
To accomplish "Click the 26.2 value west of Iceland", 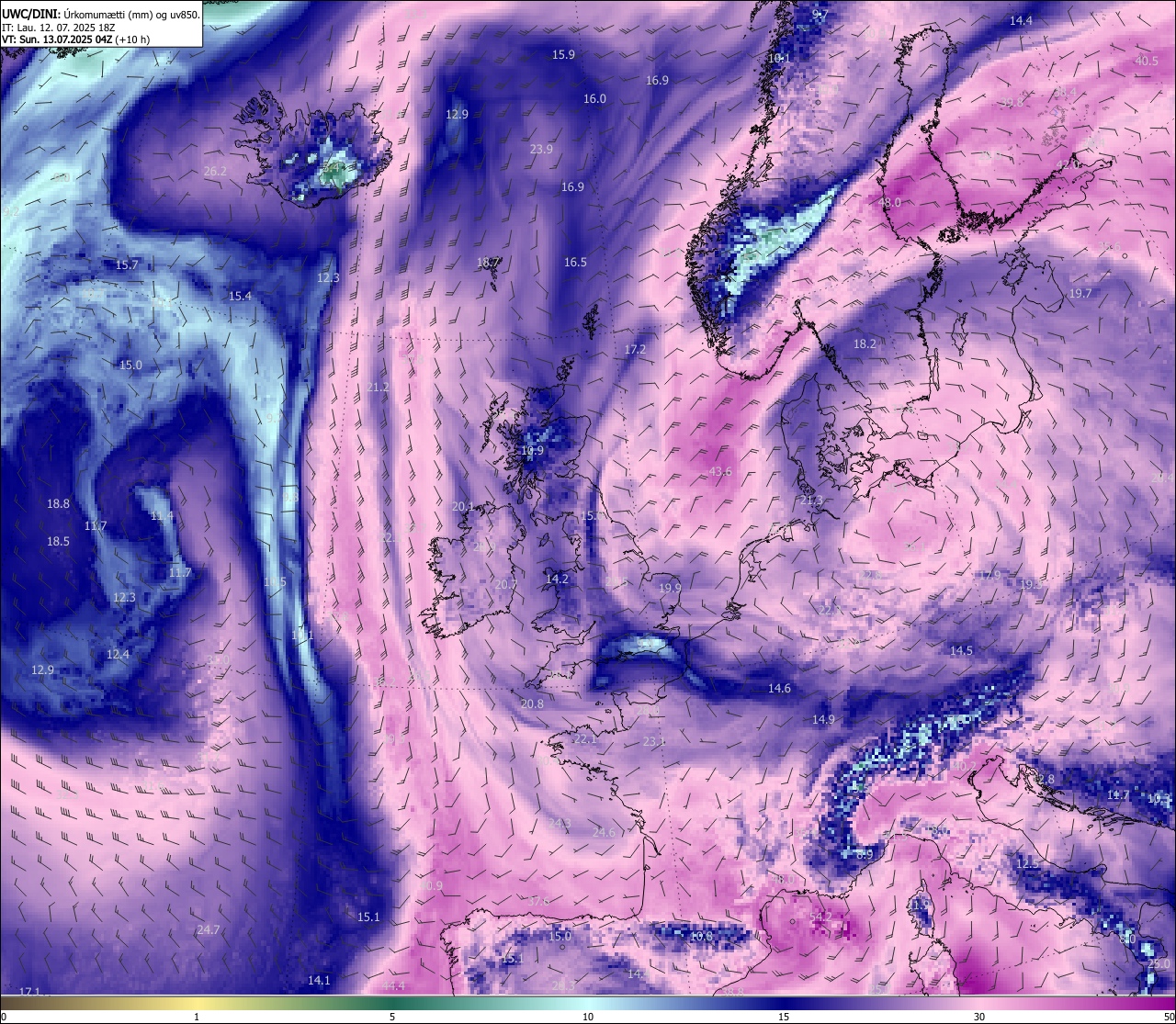I will [215, 171].
